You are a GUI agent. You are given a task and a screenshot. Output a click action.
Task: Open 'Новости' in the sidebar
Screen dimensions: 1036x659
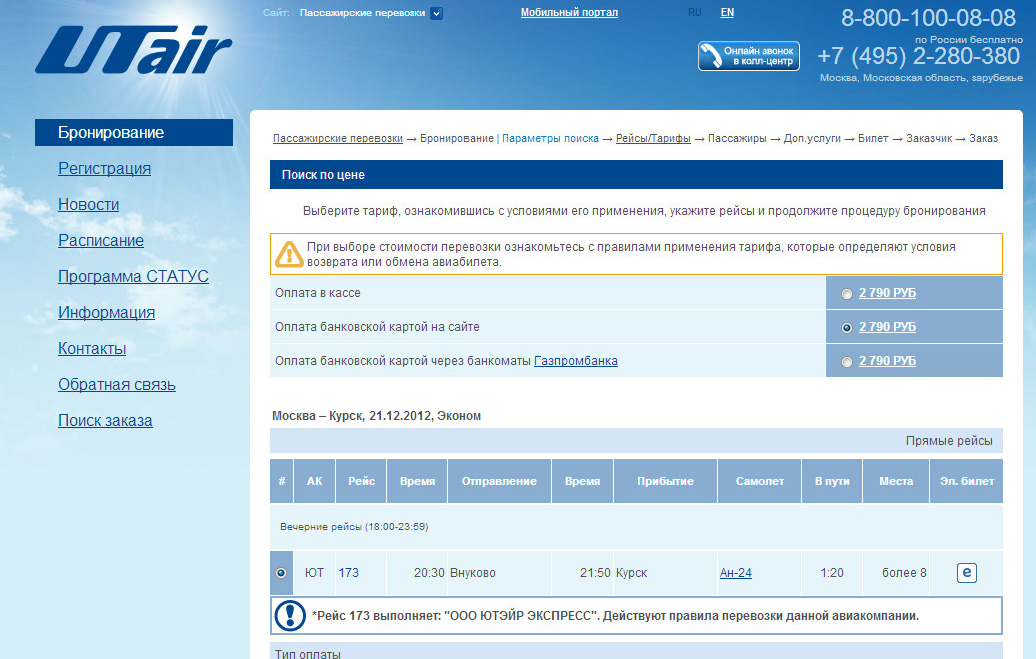click(x=89, y=204)
